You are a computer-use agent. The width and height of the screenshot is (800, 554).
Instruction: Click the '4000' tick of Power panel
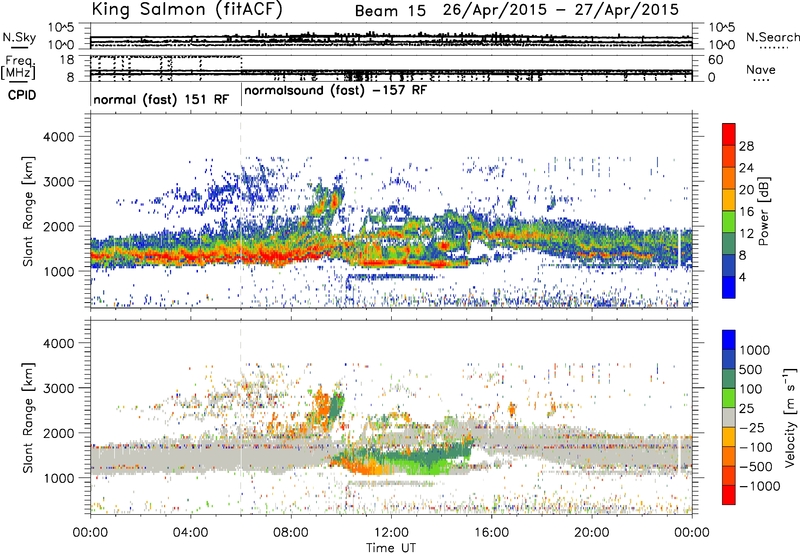coord(58,137)
